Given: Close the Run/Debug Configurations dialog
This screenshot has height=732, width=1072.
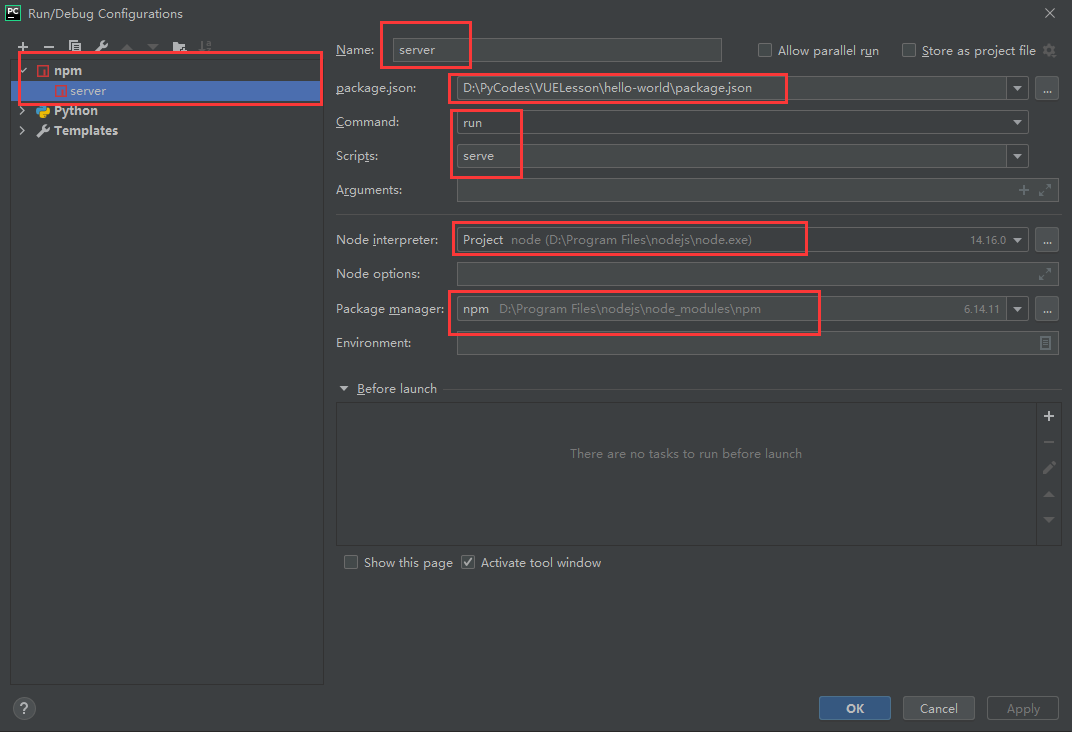Looking at the screenshot, I should [1050, 13].
